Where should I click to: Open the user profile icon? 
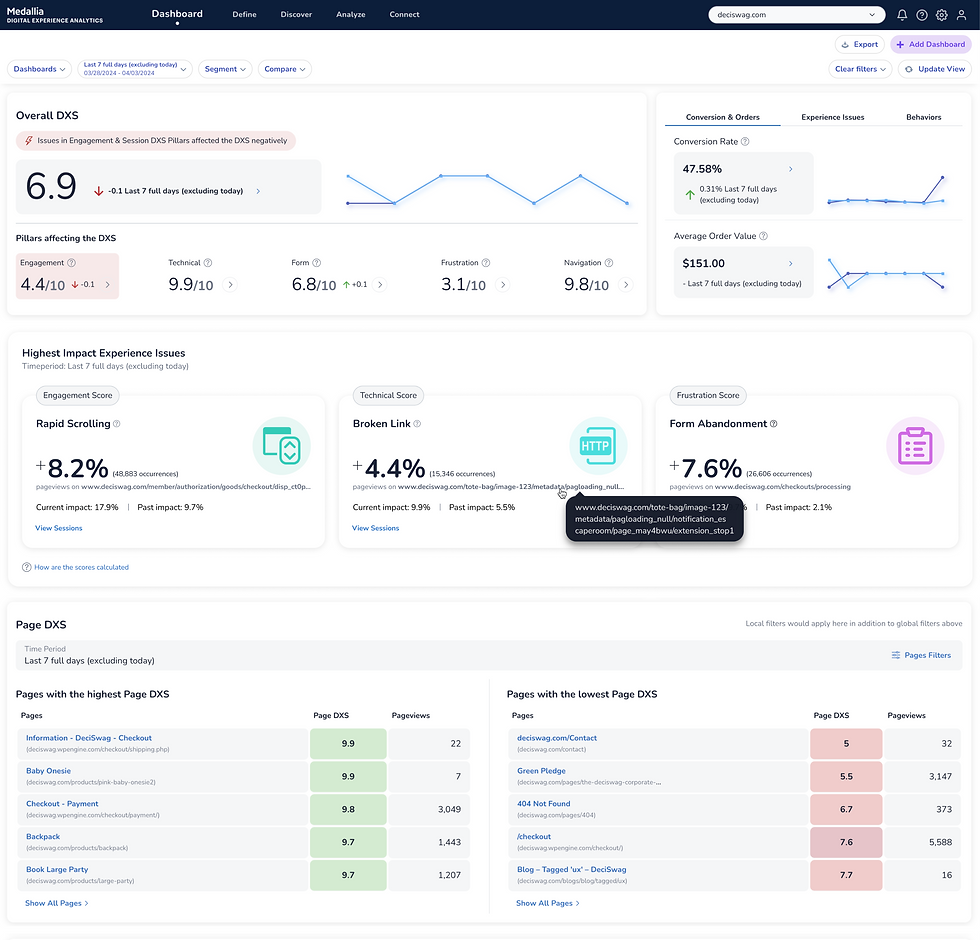tap(961, 15)
